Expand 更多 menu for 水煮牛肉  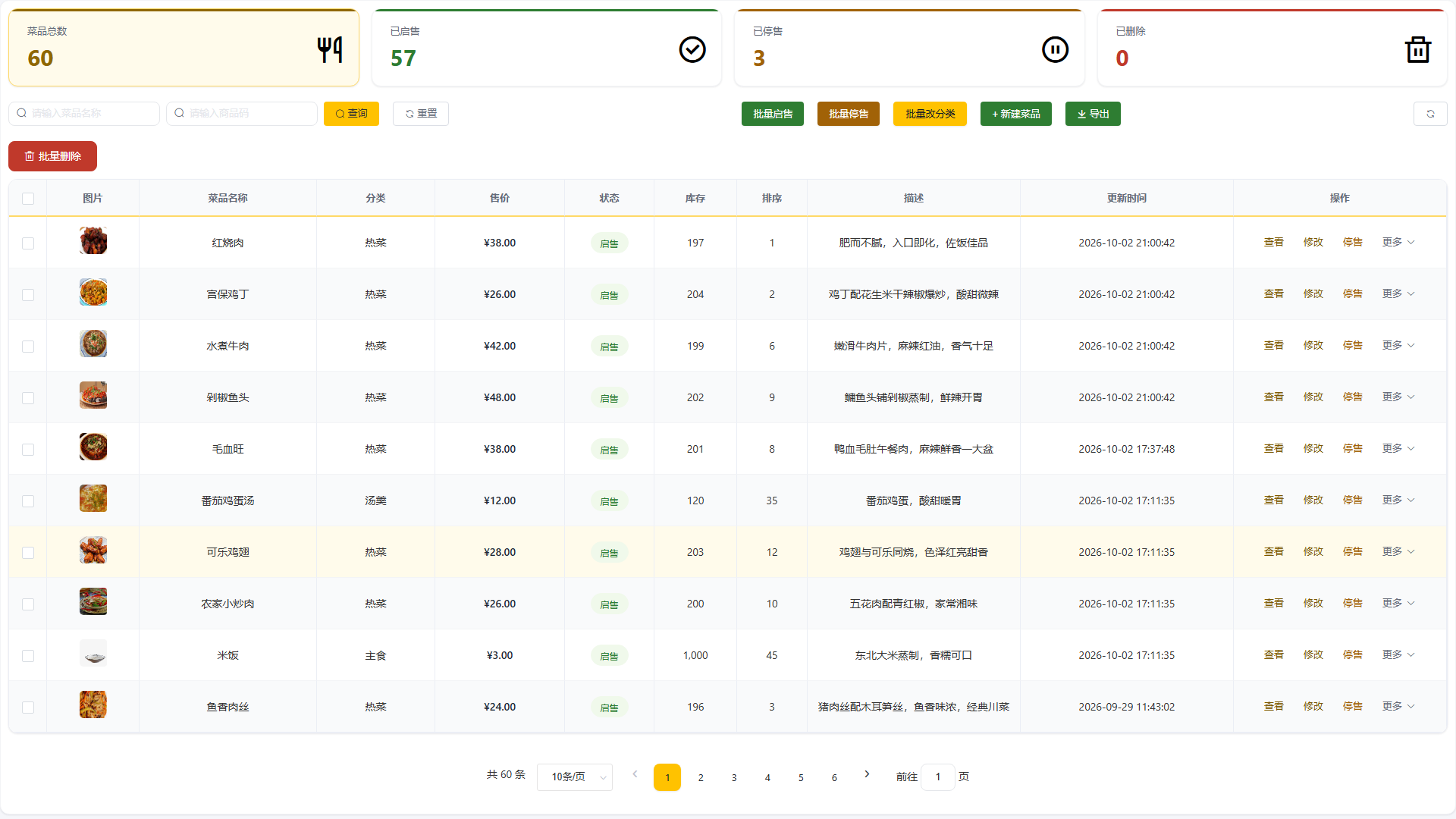coord(1398,346)
